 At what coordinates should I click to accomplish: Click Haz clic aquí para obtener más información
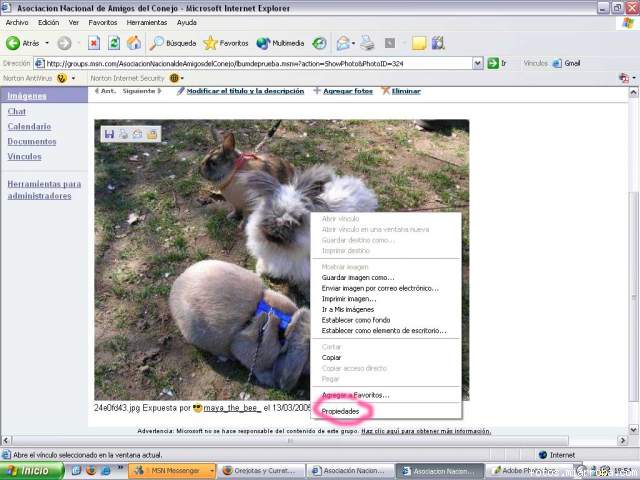pos(426,431)
